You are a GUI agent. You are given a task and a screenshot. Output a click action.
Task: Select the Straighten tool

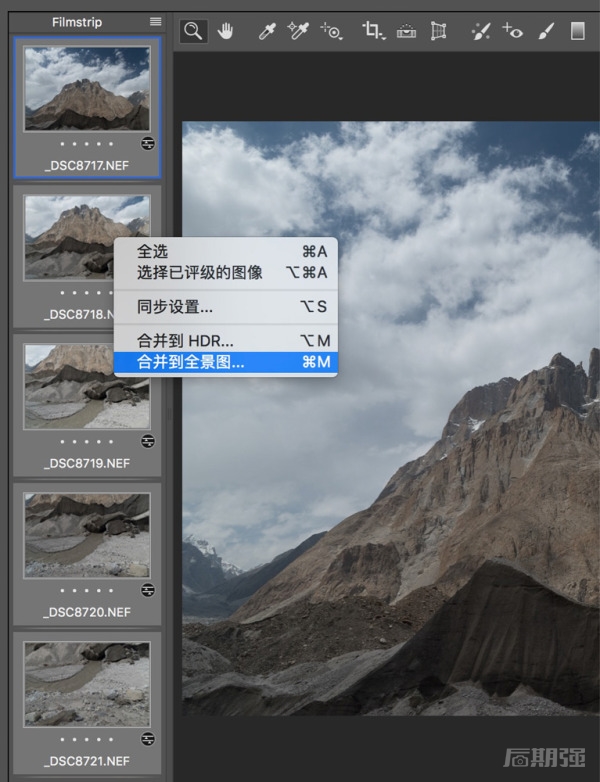tap(406, 31)
